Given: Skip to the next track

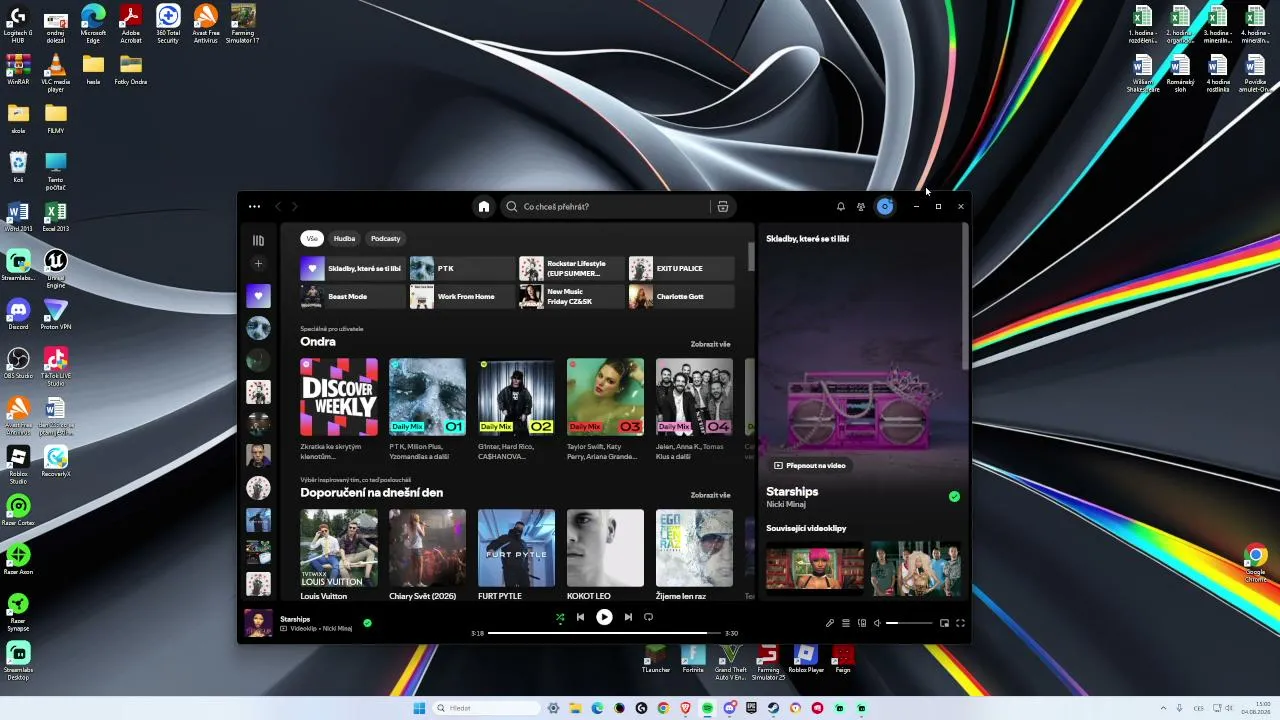Looking at the screenshot, I should tap(628, 618).
